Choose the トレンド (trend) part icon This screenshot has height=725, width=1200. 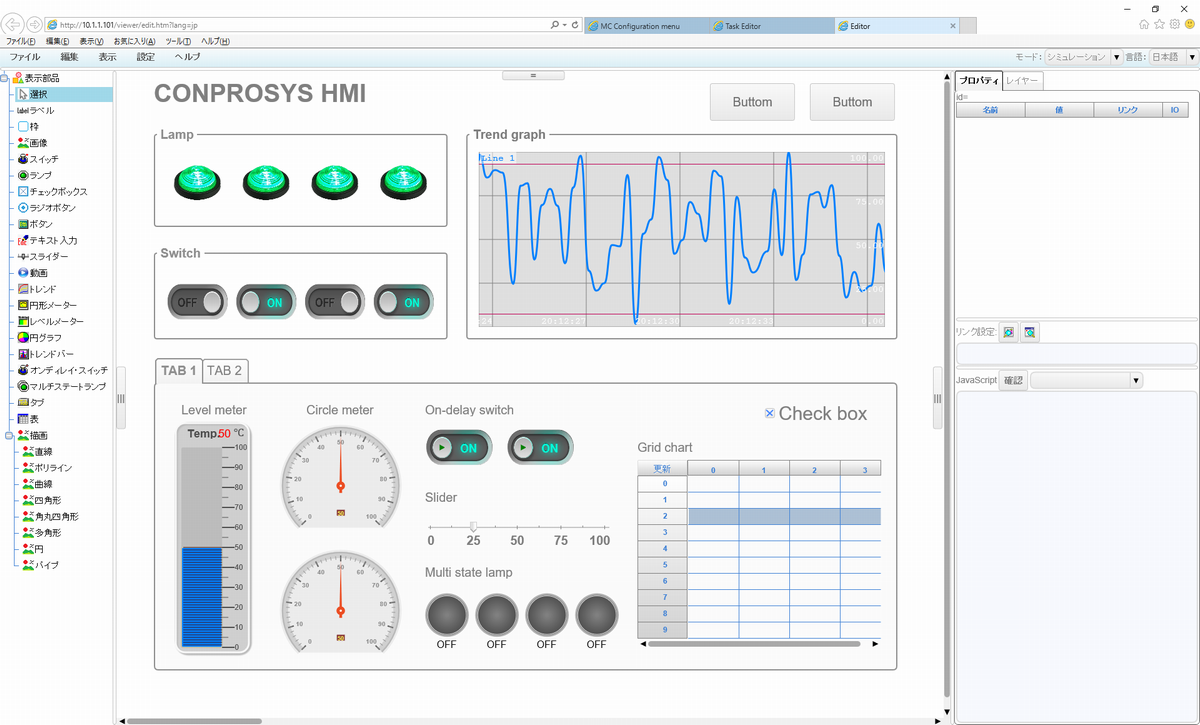(23, 289)
